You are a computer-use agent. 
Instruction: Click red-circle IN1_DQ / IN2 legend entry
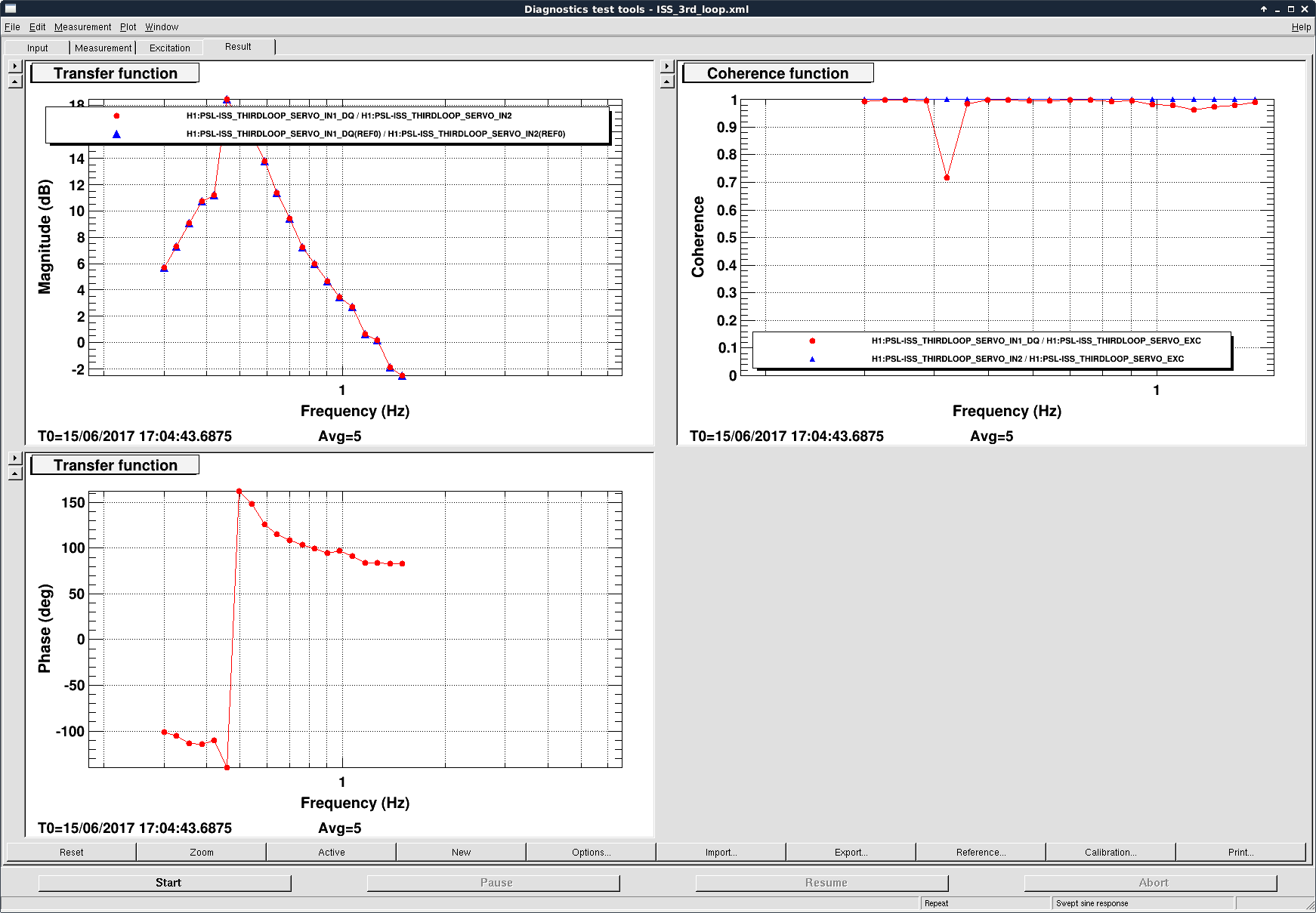pyautogui.click(x=349, y=116)
